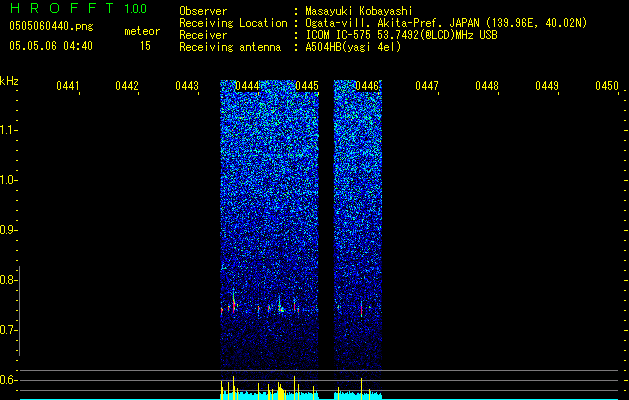629x400 pixels.
Task: Click the meteor echo in the 0446 block
Action: coord(361,309)
